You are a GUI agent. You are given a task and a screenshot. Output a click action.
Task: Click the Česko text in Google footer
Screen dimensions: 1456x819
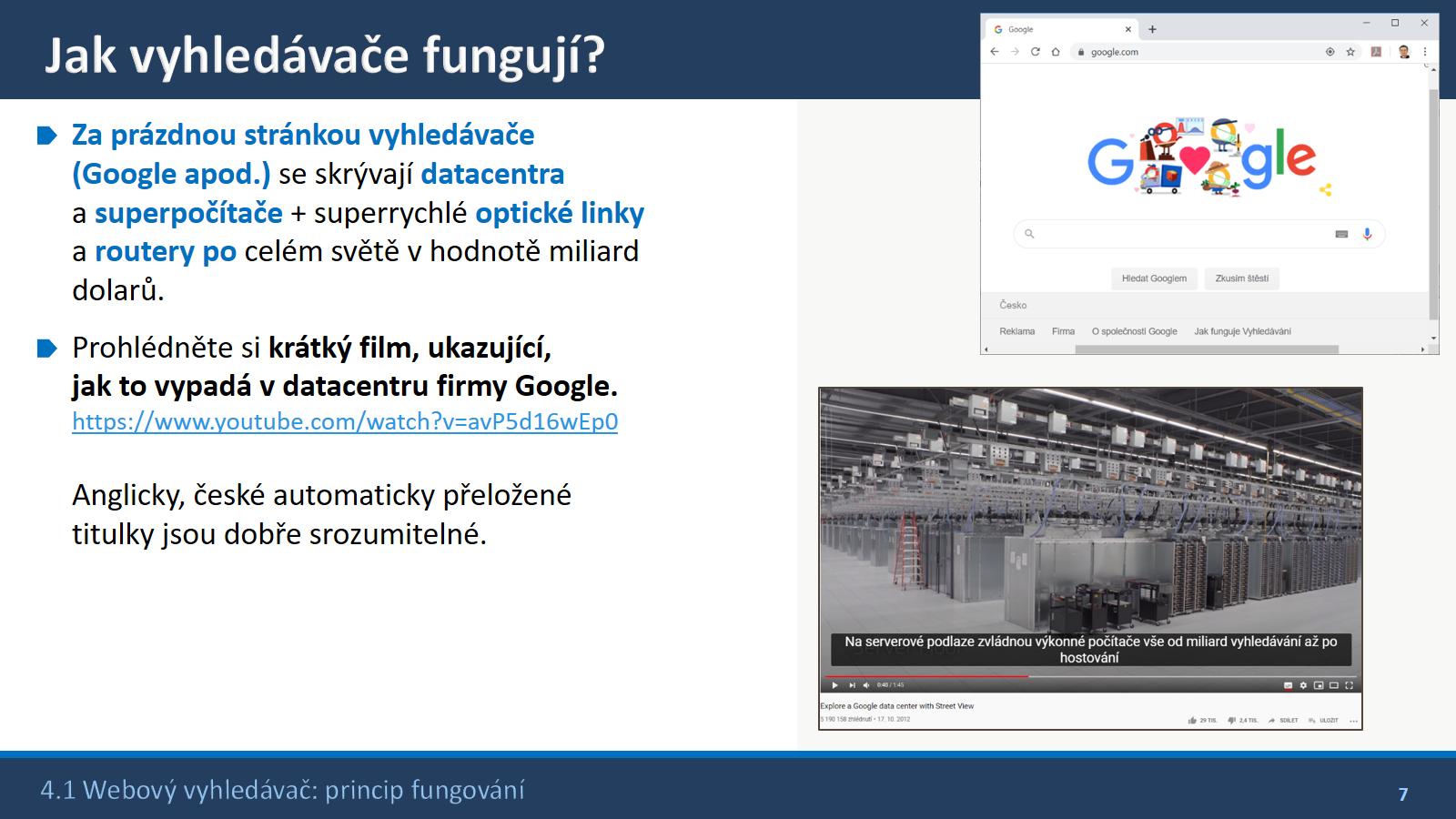1013,305
